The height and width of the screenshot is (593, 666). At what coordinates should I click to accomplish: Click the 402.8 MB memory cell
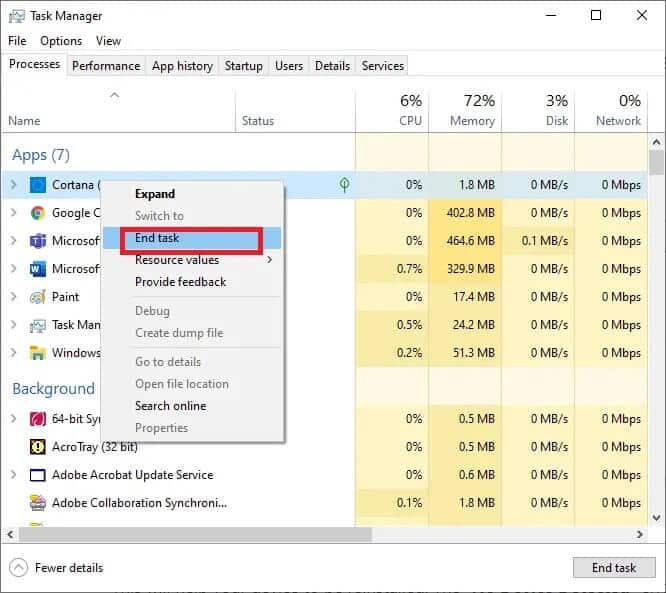coord(465,213)
